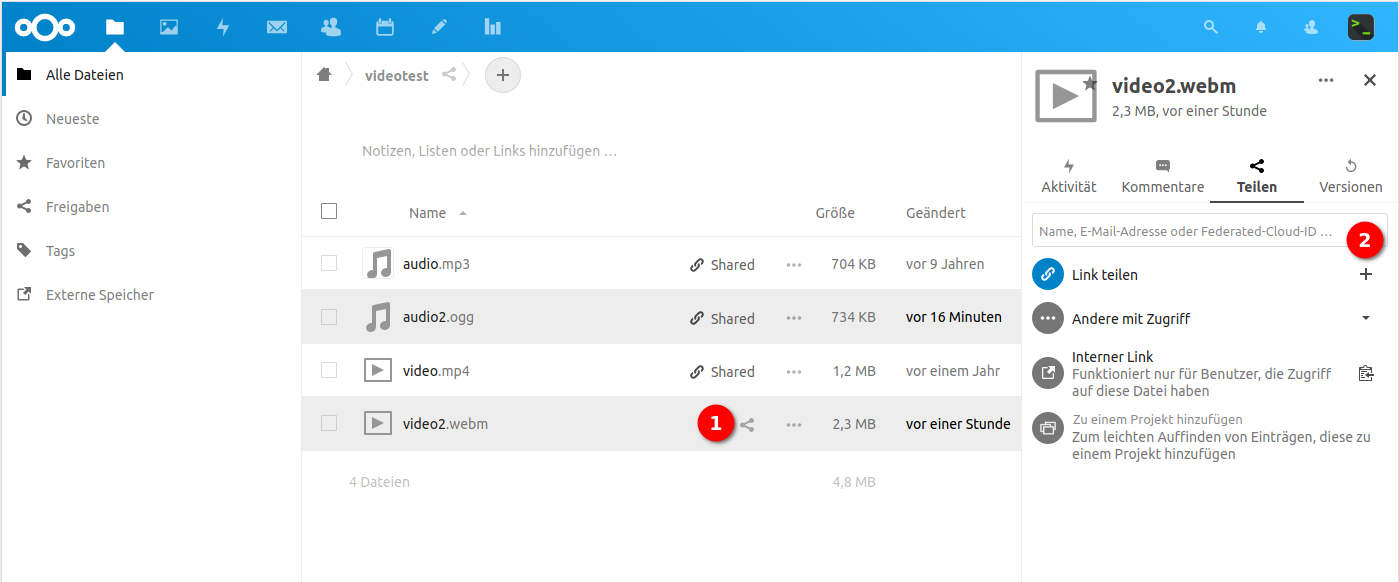The width and height of the screenshot is (1399, 582).
Task: Copy the internal link to clipboard
Action: [x=1366, y=373]
